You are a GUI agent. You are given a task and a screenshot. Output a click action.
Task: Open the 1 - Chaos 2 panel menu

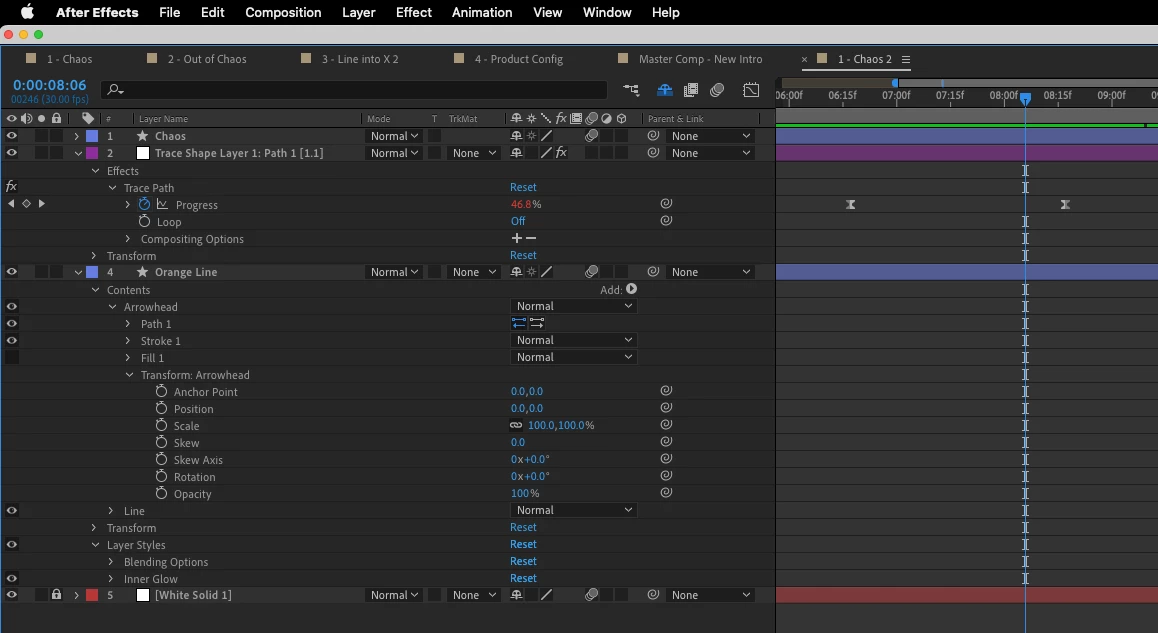(905, 59)
